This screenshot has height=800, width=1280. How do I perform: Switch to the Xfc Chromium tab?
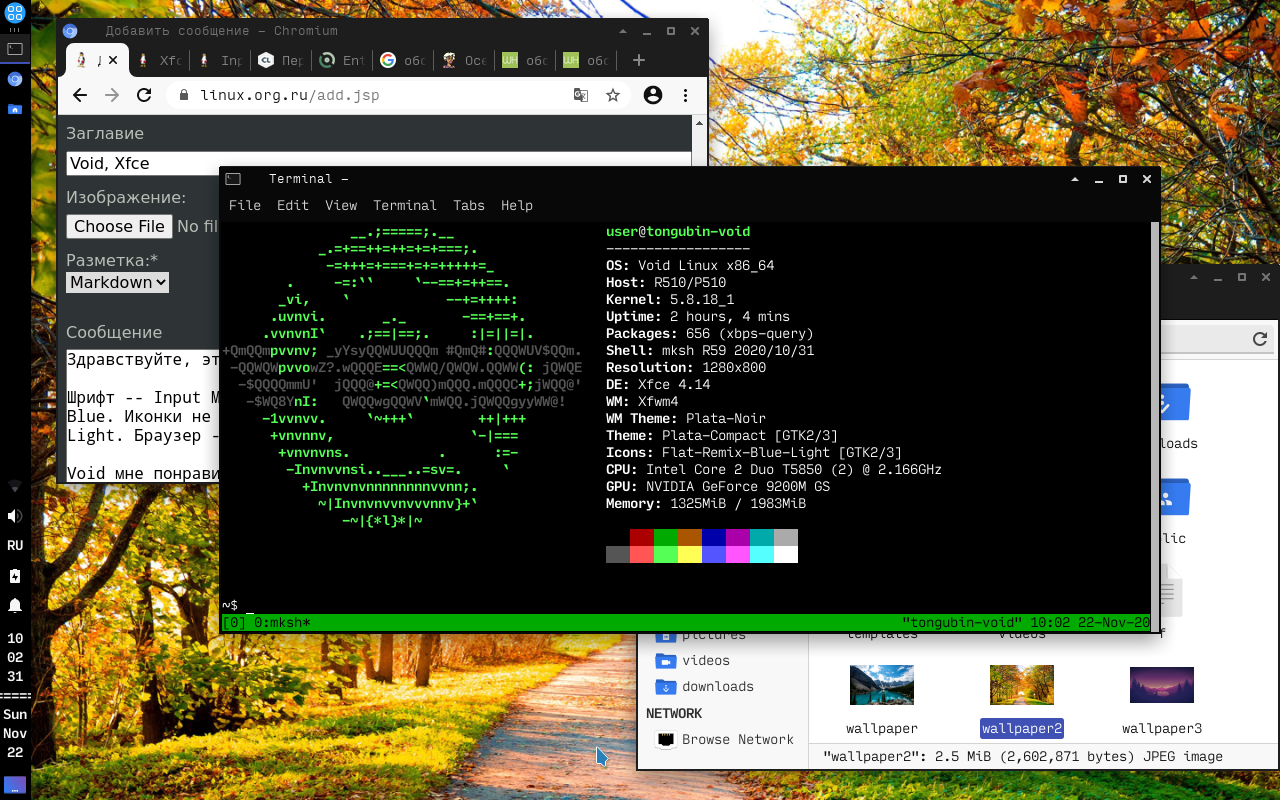click(x=159, y=60)
